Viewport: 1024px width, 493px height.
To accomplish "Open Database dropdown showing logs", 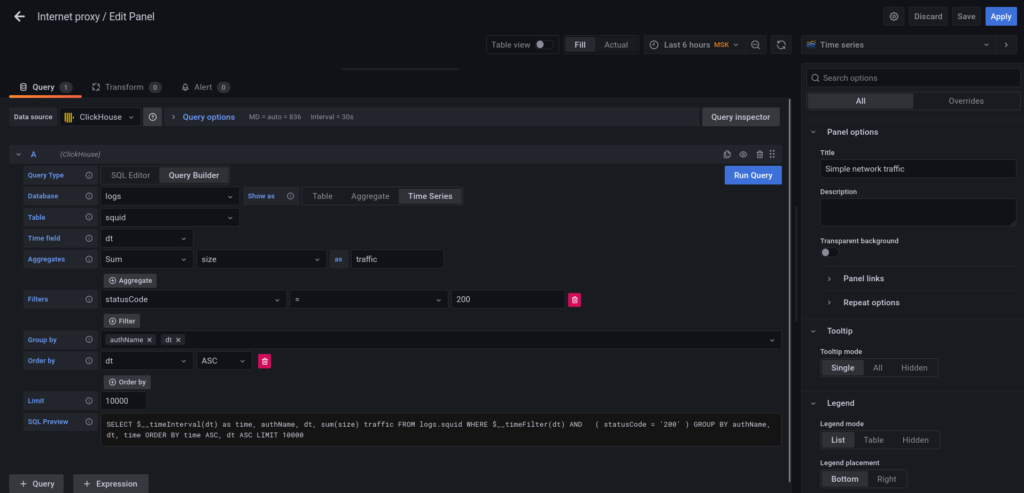I will [170, 196].
